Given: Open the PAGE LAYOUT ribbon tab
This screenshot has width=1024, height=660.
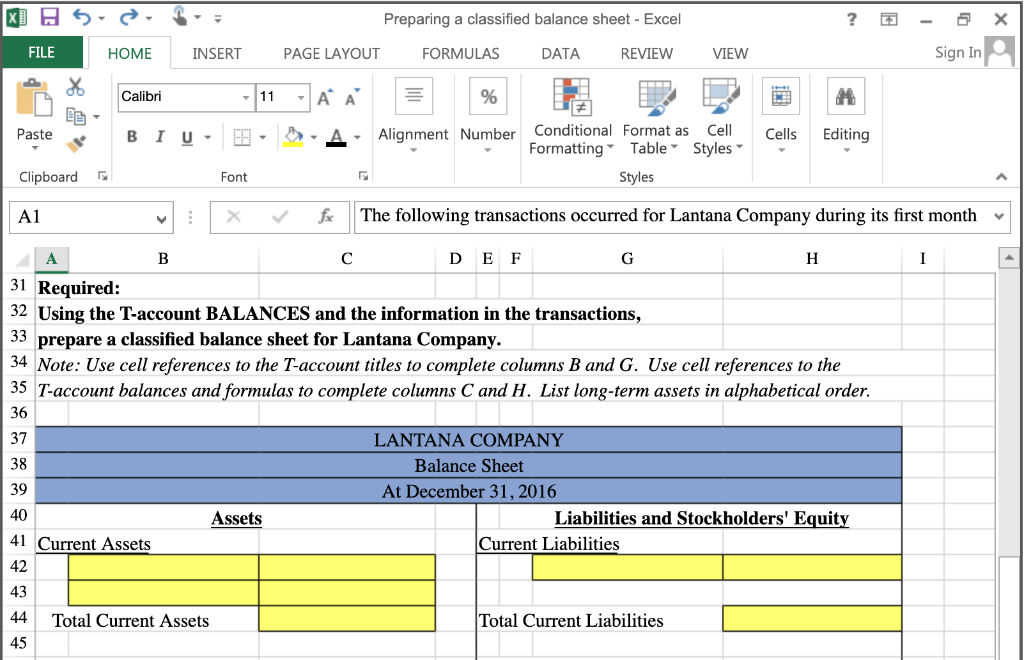Looking at the screenshot, I should click(331, 53).
